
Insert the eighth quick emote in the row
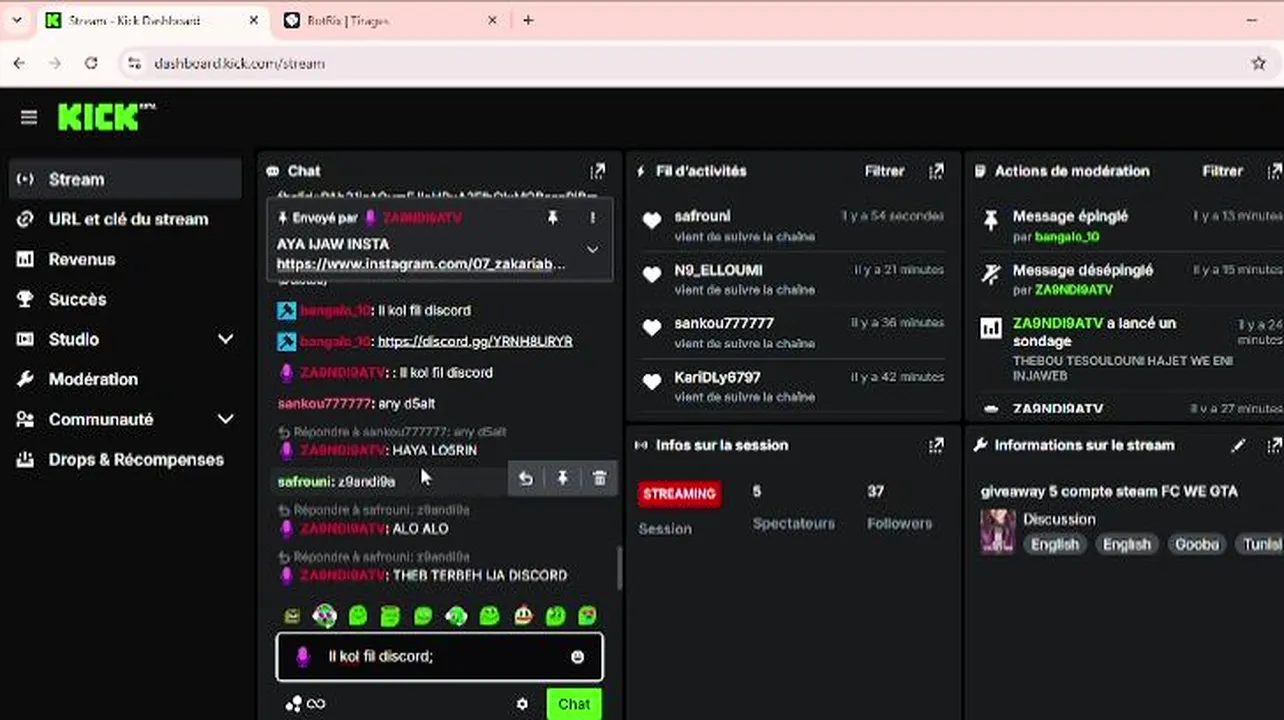point(523,616)
